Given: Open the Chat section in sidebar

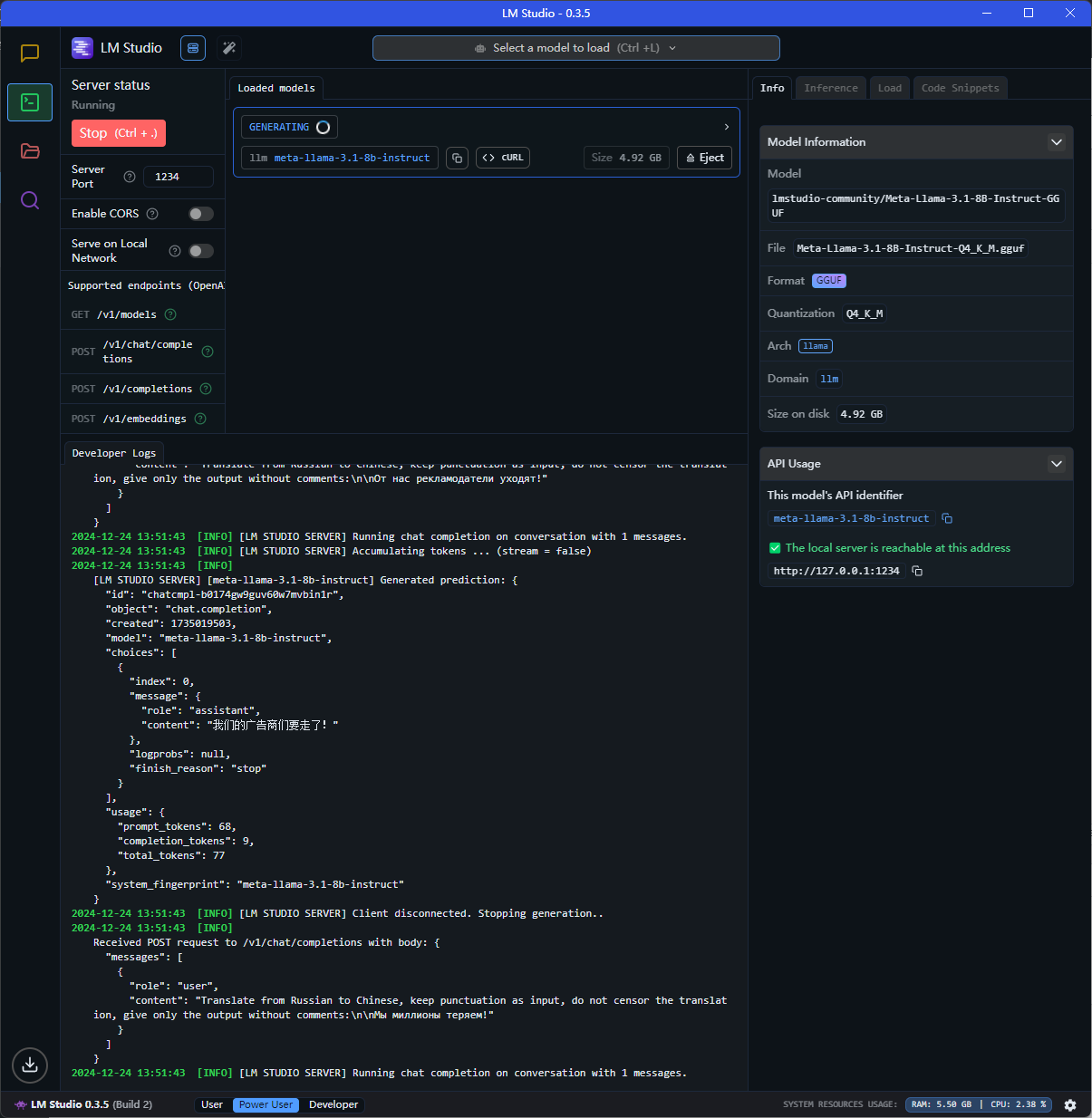Looking at the screenshot, I should (x=30, y=53).
